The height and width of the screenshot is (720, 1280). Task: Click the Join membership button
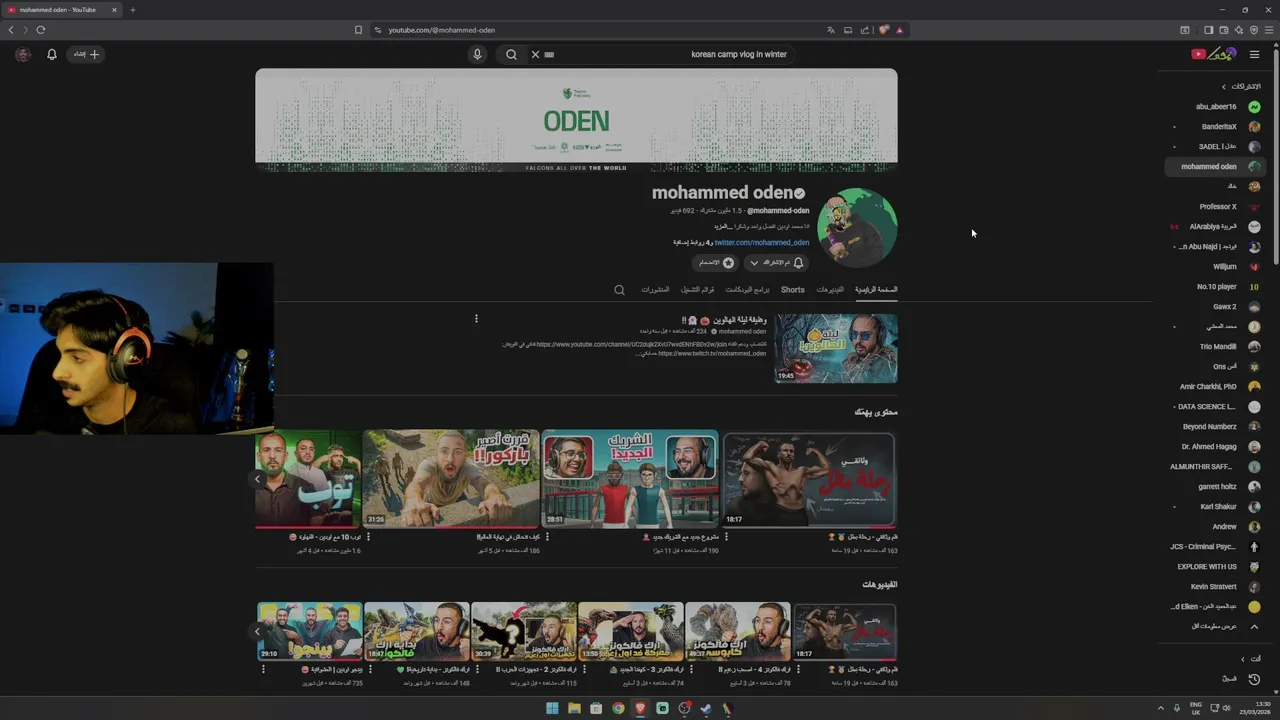[716, 262]
